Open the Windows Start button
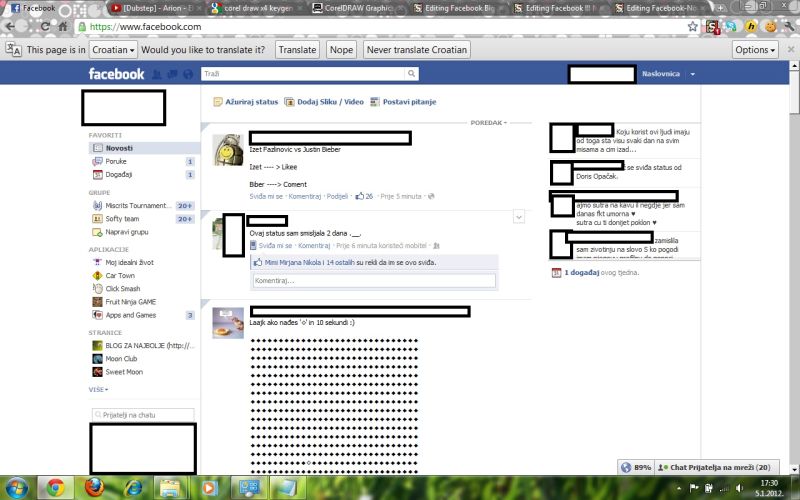 (16, 488)
